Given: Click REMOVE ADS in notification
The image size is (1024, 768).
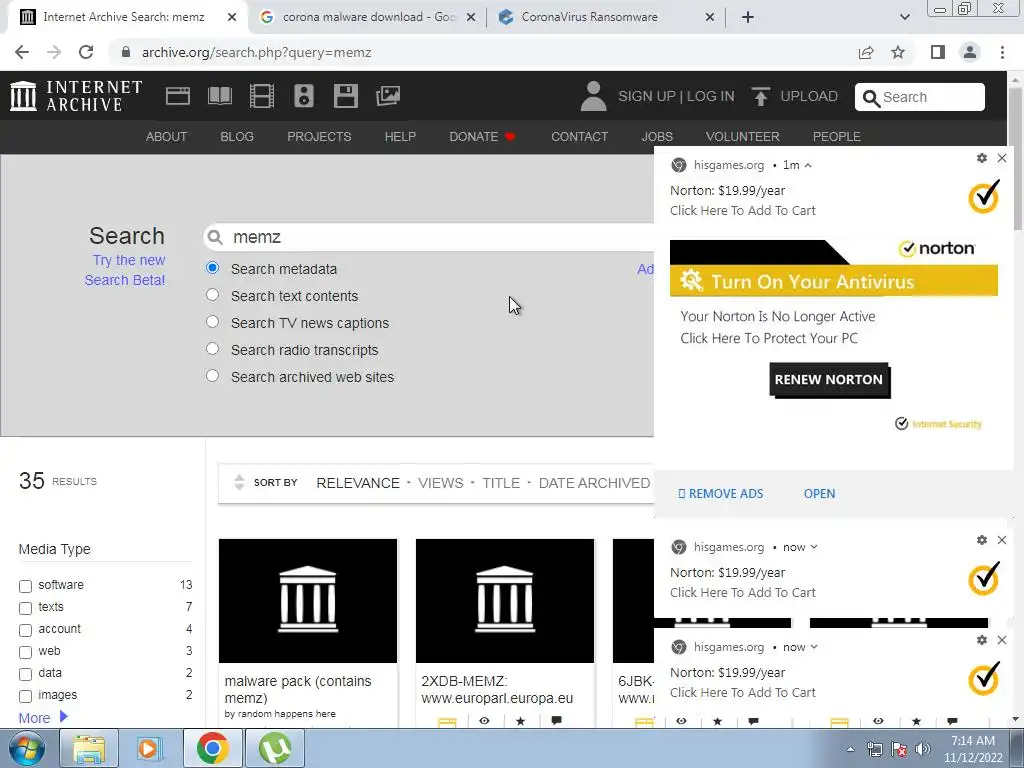Looking at the screenshot, I should (x=721, y=494).
